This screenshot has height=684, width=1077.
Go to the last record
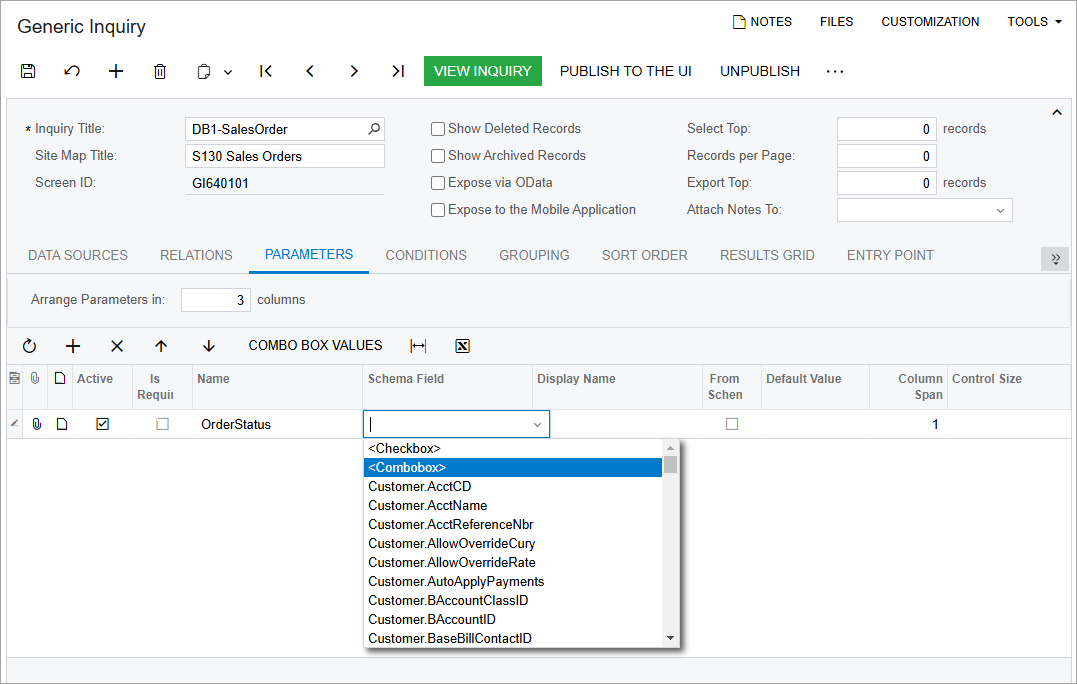(398, 71)
